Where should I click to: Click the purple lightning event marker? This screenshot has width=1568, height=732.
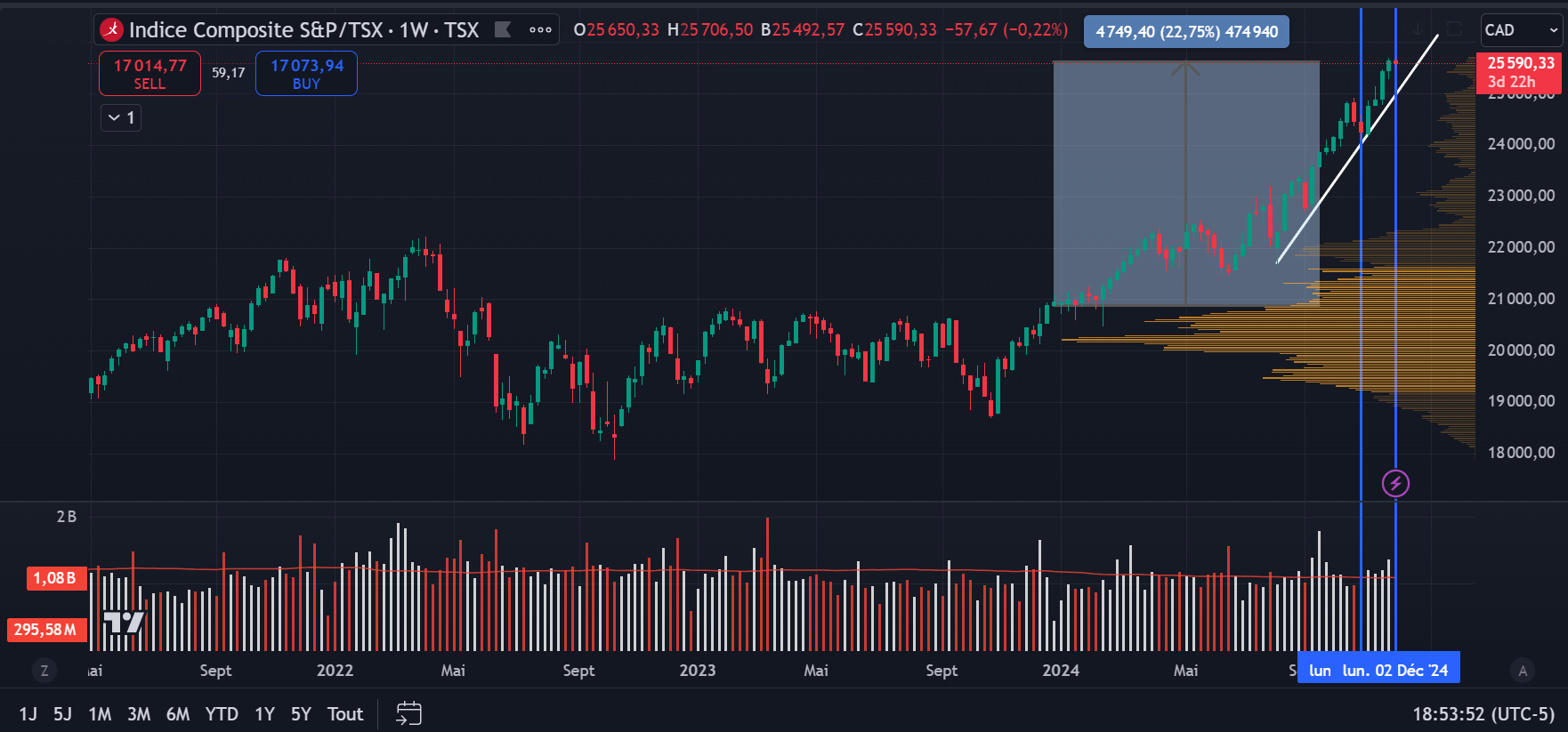click(x=1395, y=483)
